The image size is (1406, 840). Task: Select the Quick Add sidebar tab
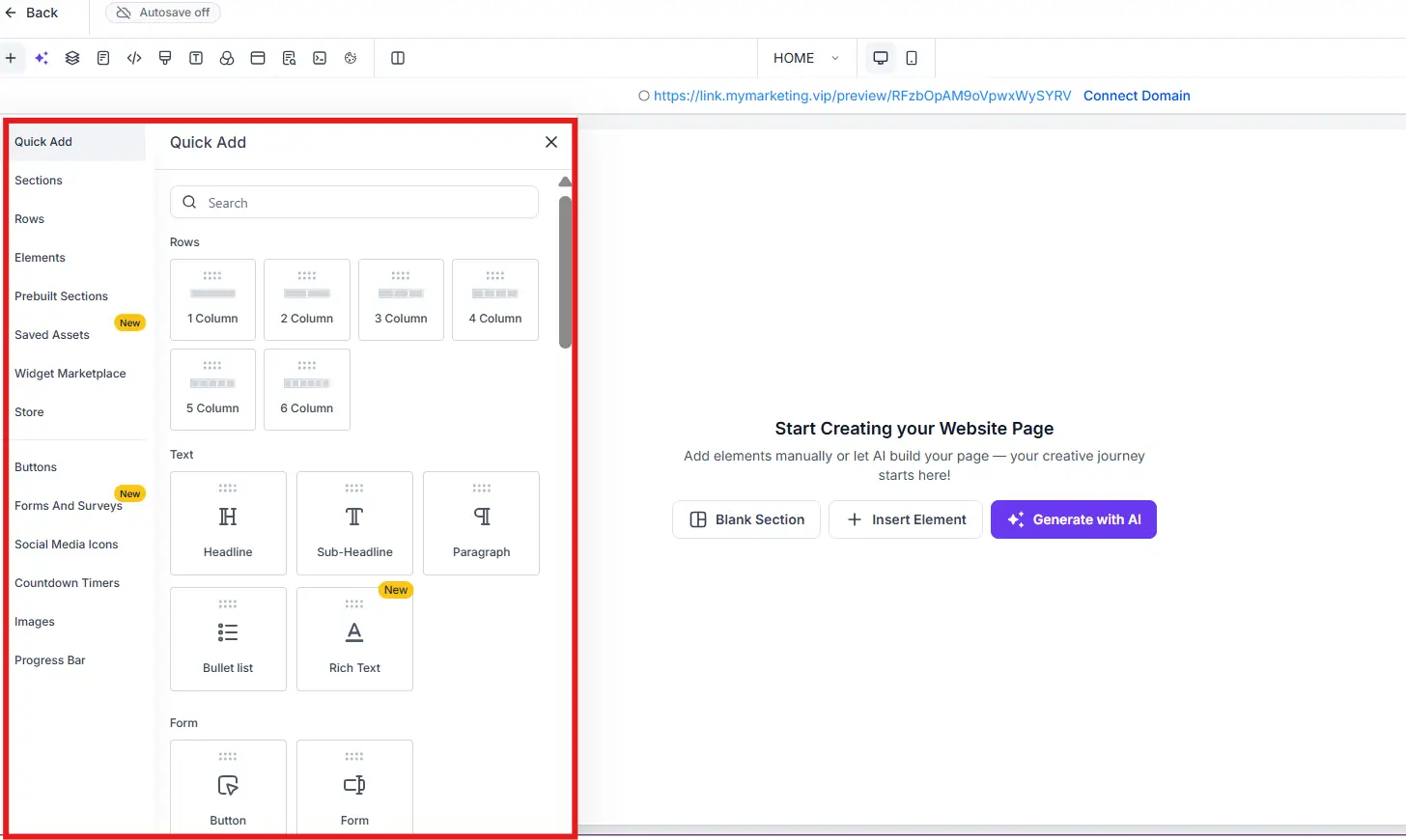(77, 142)
